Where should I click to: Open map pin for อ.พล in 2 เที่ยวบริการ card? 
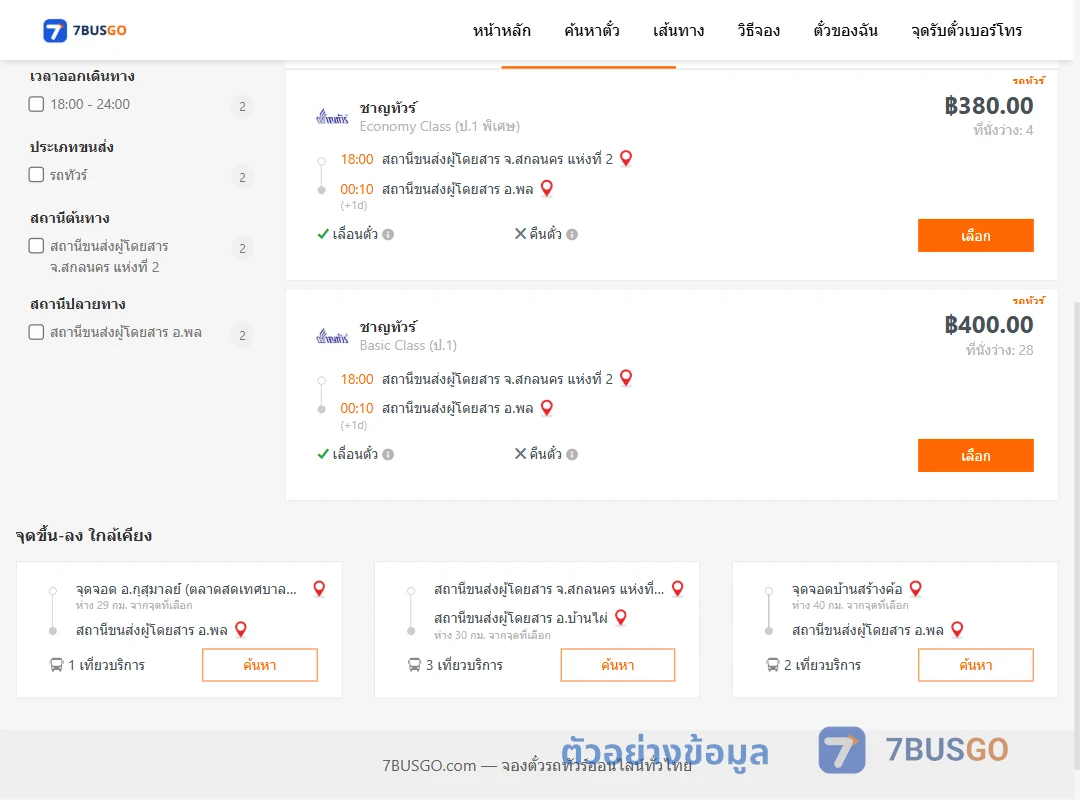pyautogui.click(x=957, y=629)
